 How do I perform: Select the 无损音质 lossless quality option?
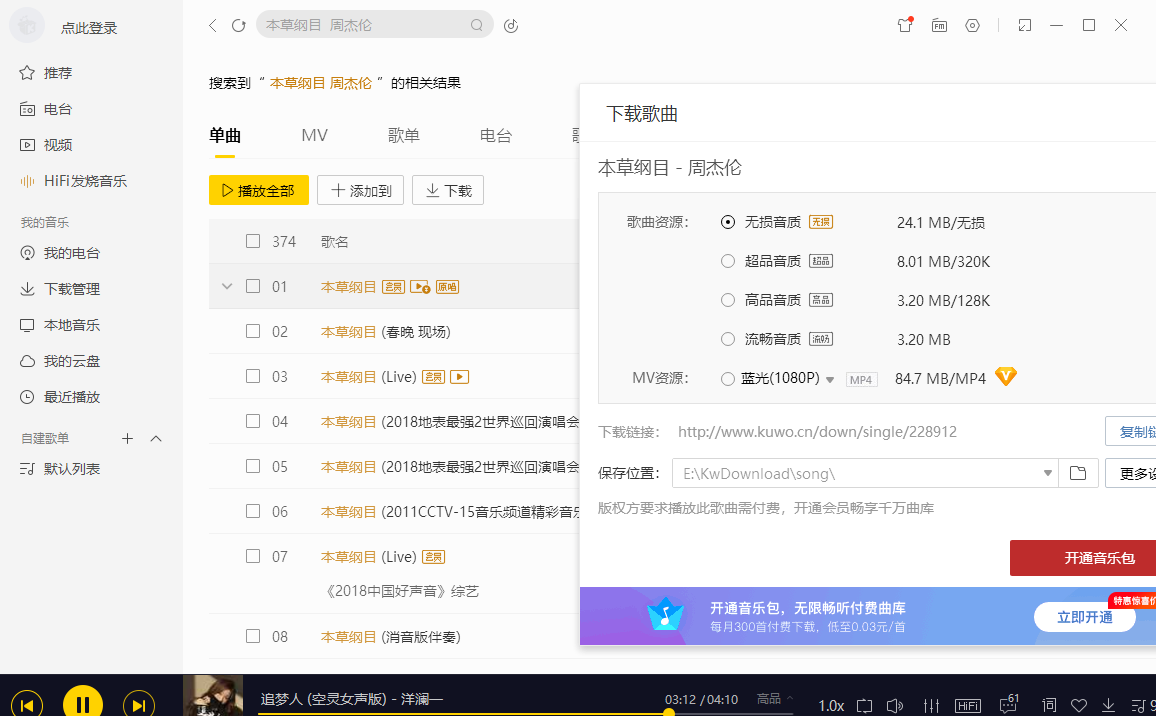pyautogui.click(x=728, y=222)
